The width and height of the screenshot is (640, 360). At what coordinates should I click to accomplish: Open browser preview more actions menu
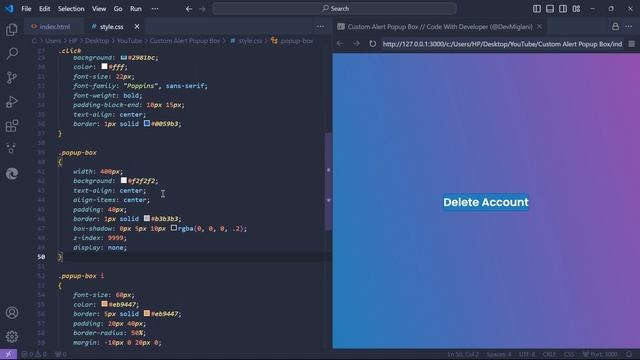tap(629, 27)
